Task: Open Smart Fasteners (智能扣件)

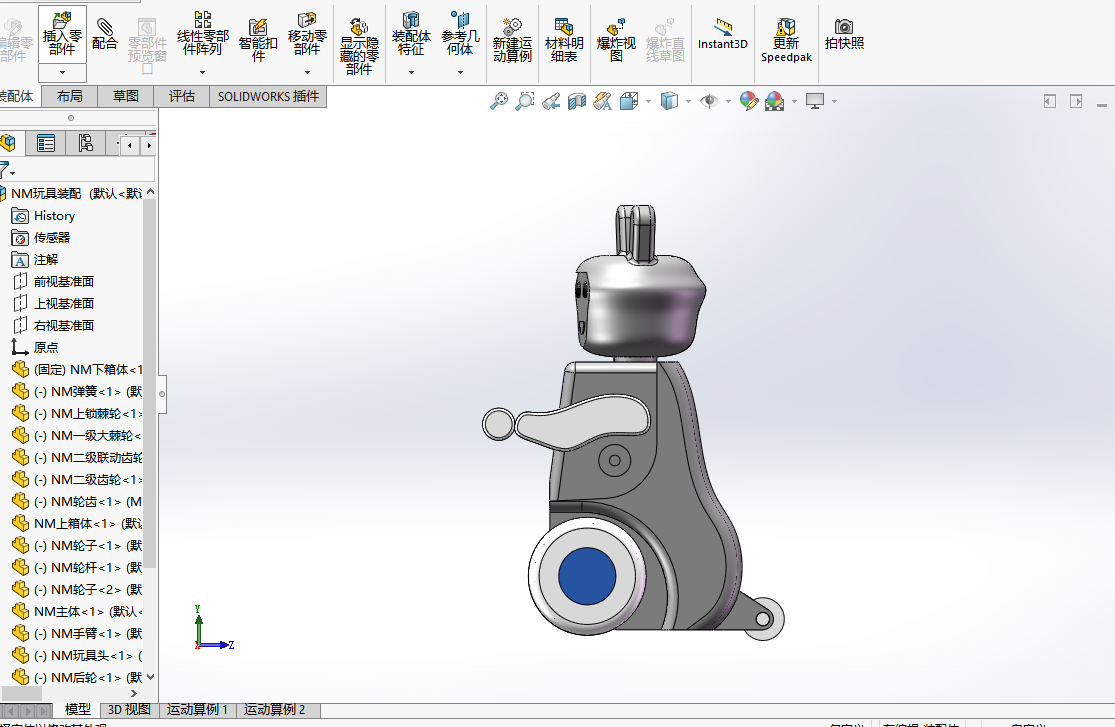Action: pyautogui.click(x=258, y=40)
